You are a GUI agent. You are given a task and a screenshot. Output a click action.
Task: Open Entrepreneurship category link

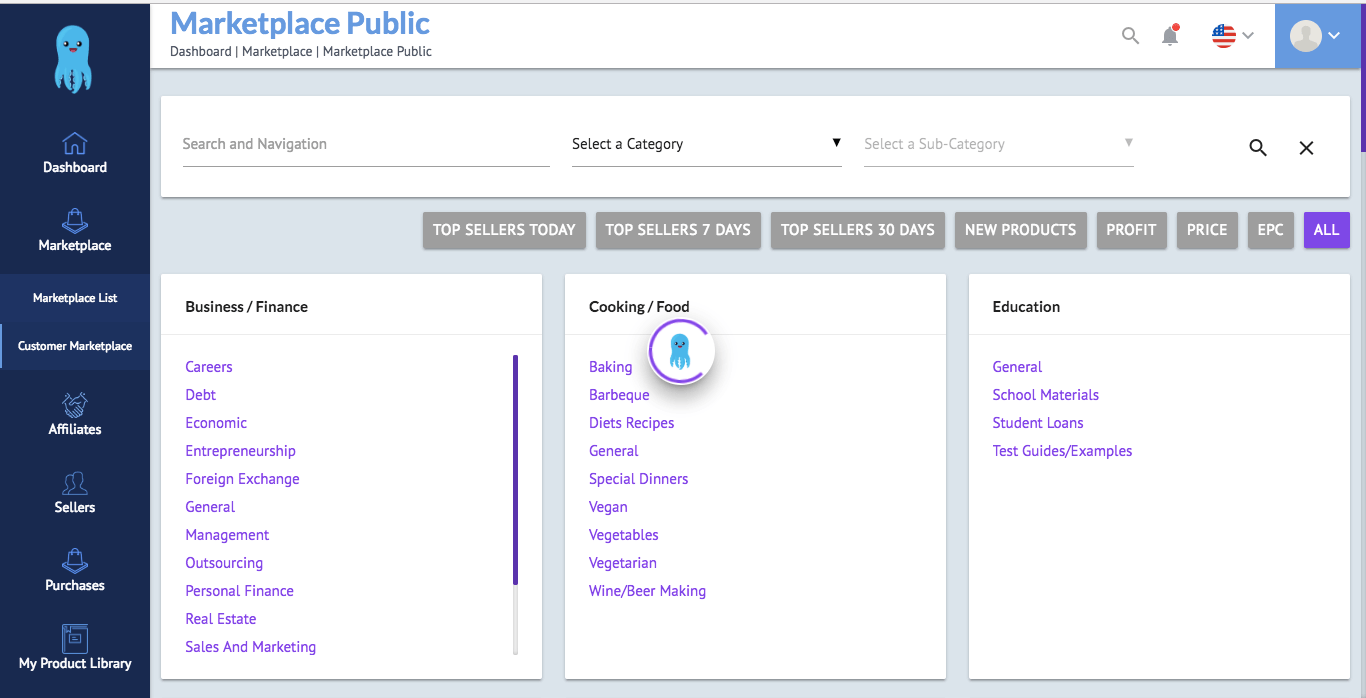pos(241,451)
